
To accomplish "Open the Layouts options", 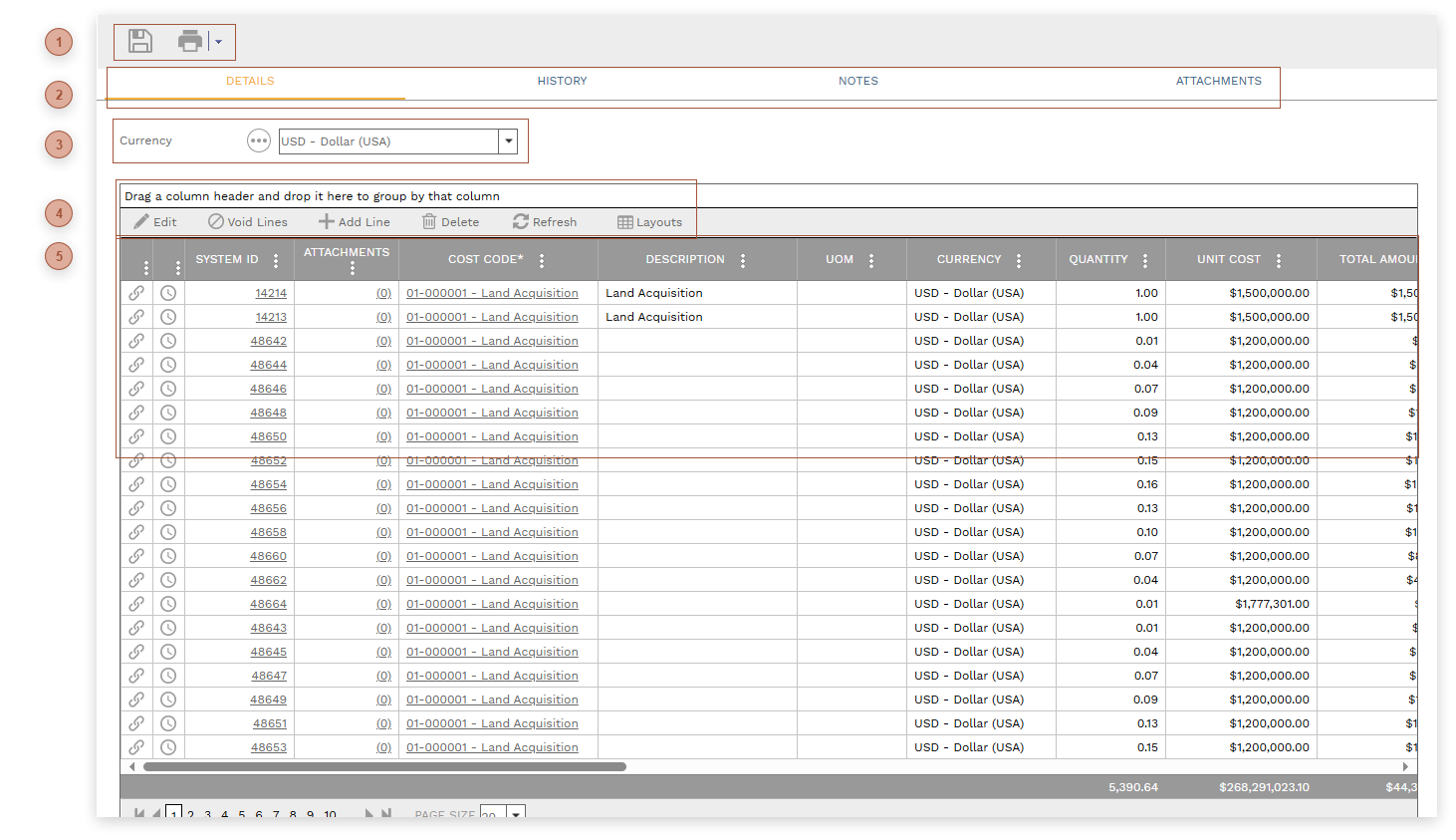I will pyautogui.click(x=649, y=222).
